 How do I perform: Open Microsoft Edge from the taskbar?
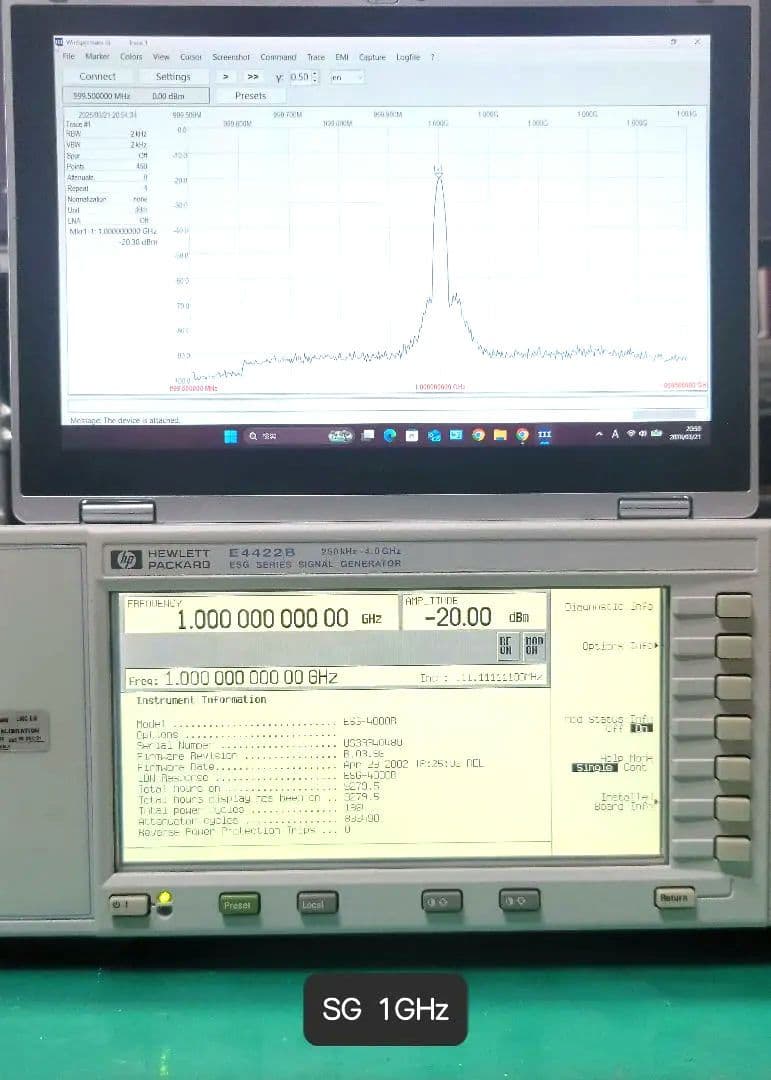coord(390,435)
